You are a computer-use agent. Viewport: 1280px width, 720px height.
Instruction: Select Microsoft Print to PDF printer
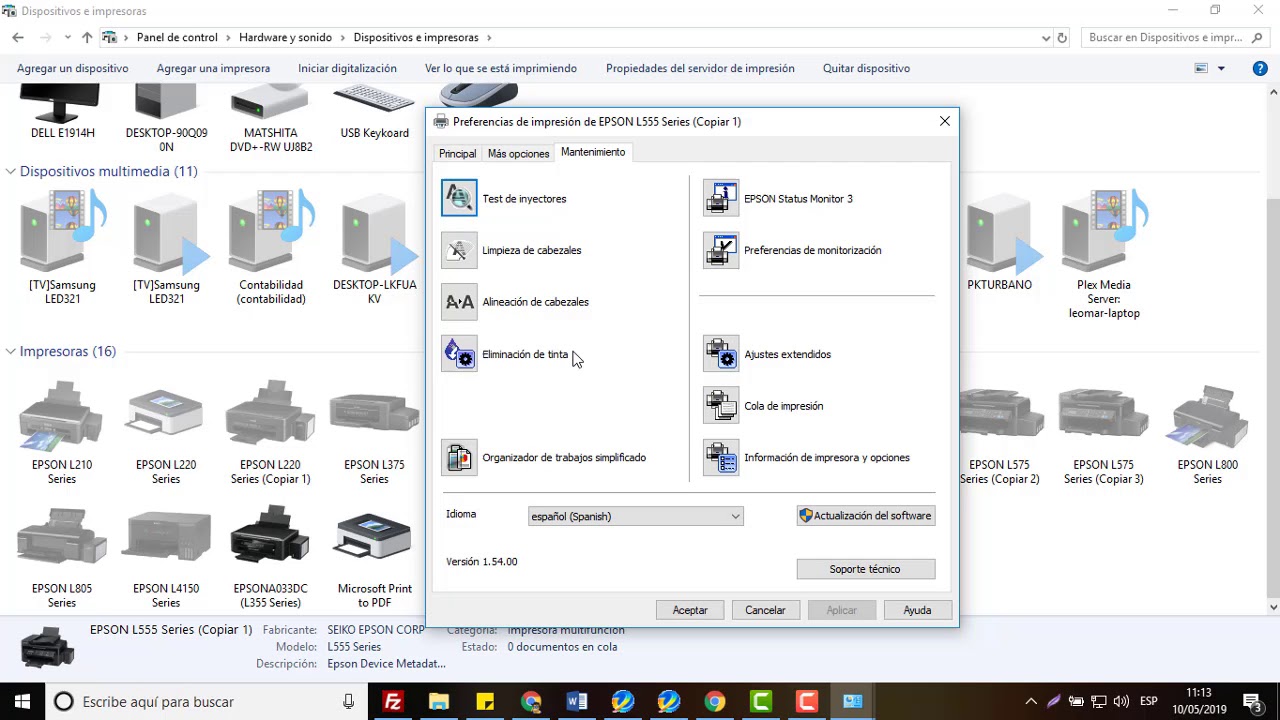[x=374, y=558]
